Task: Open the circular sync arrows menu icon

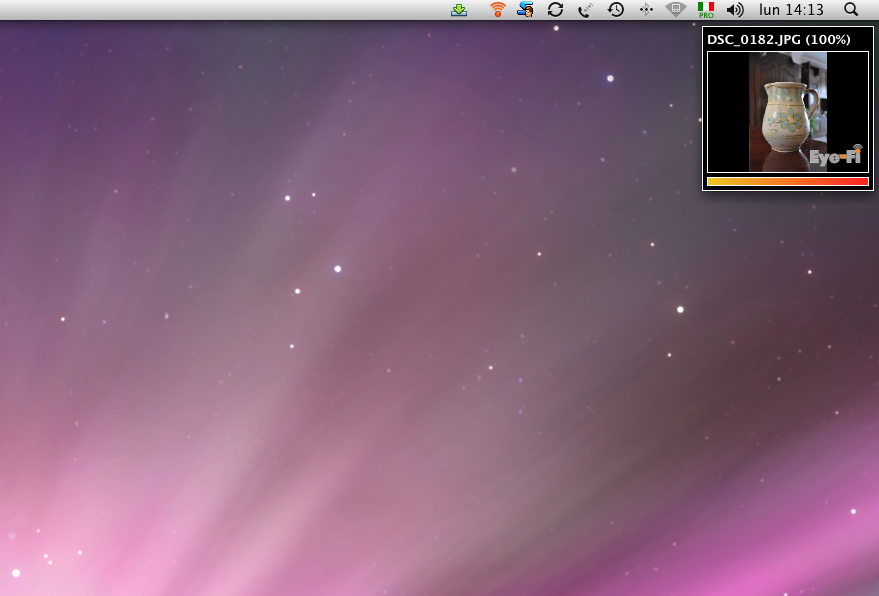Action: (556, 10)
